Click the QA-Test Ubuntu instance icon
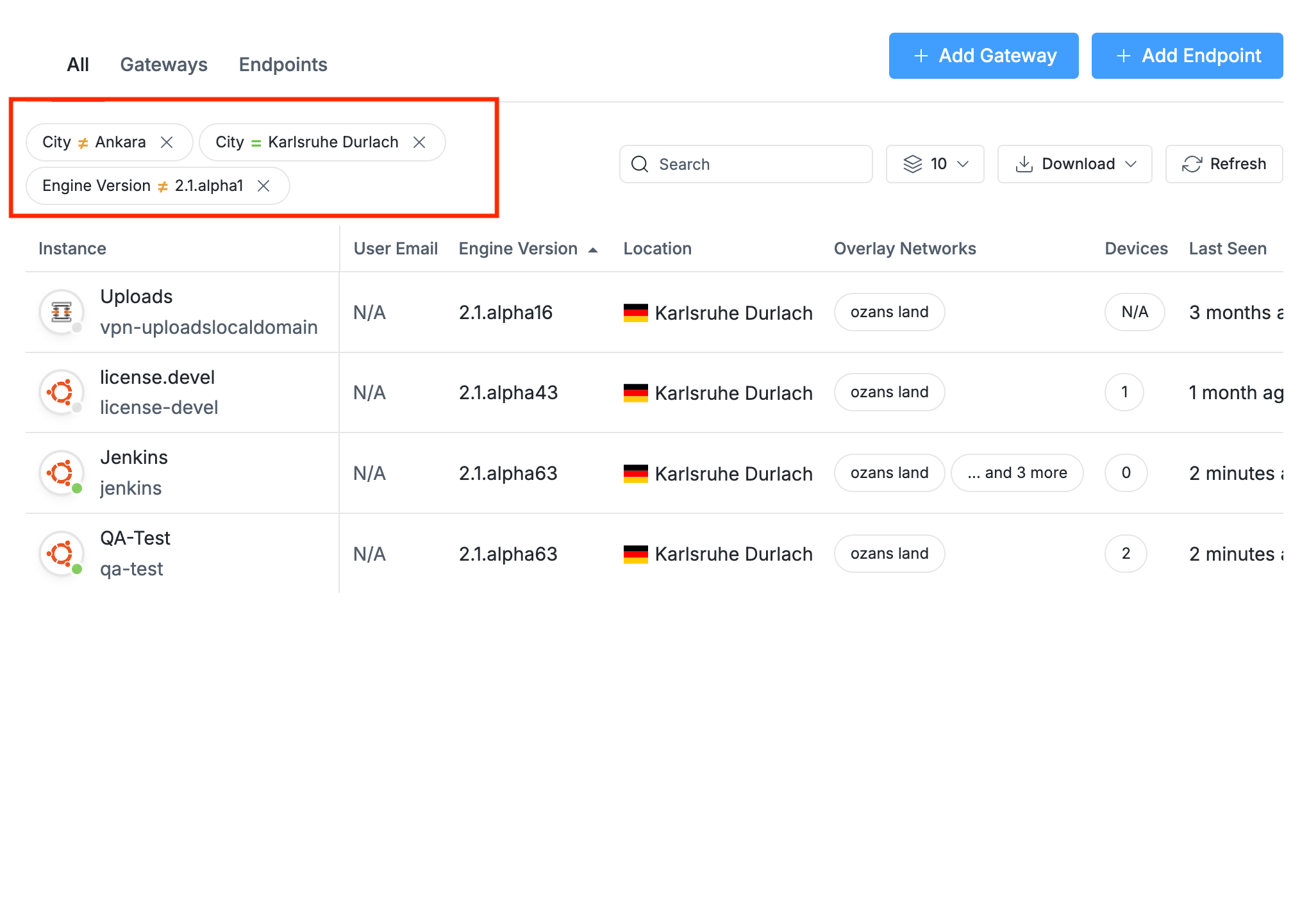The height and width of the screenshot is (924, 1309). click(62, 554)
